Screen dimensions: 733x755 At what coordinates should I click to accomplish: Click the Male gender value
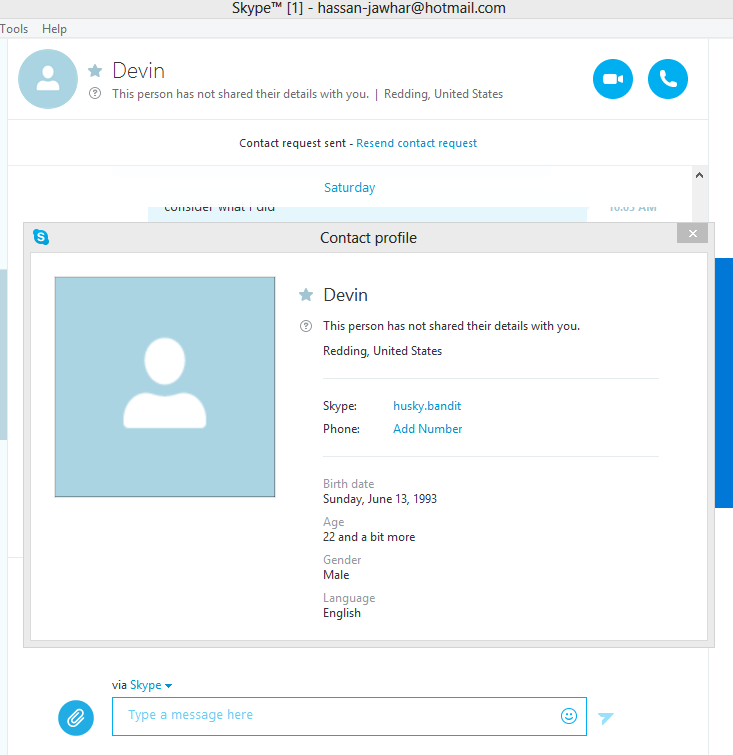coord(336,575)
